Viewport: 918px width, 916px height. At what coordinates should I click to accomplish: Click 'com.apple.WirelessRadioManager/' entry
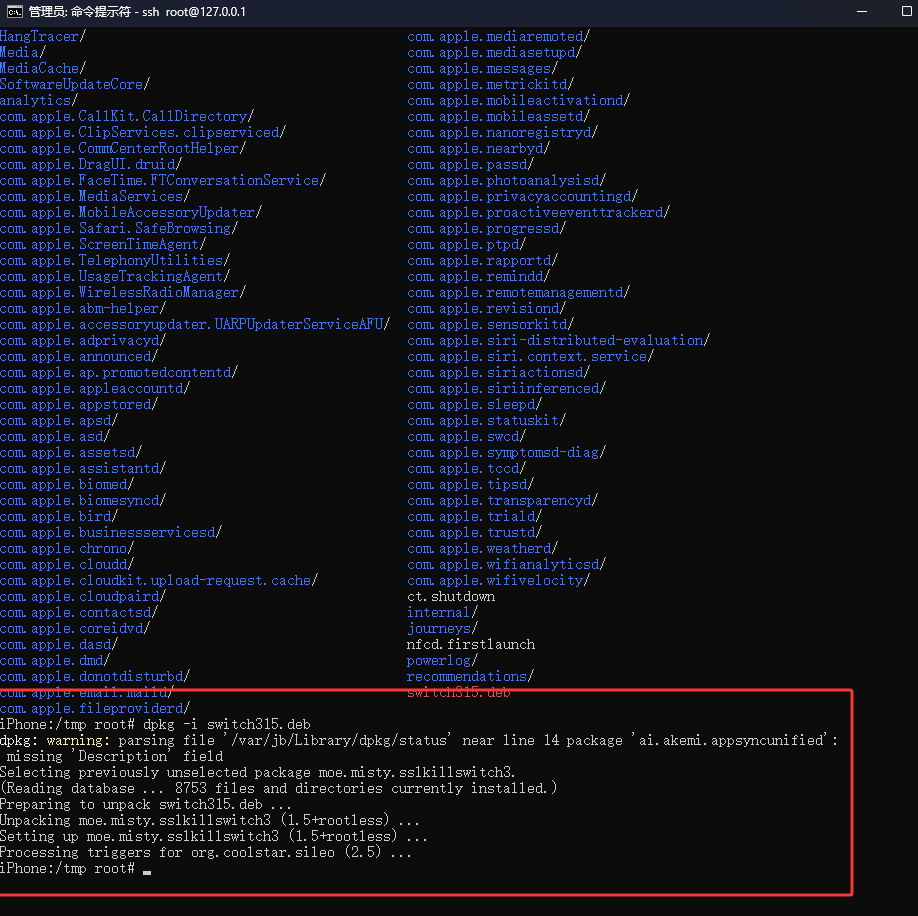122,292
